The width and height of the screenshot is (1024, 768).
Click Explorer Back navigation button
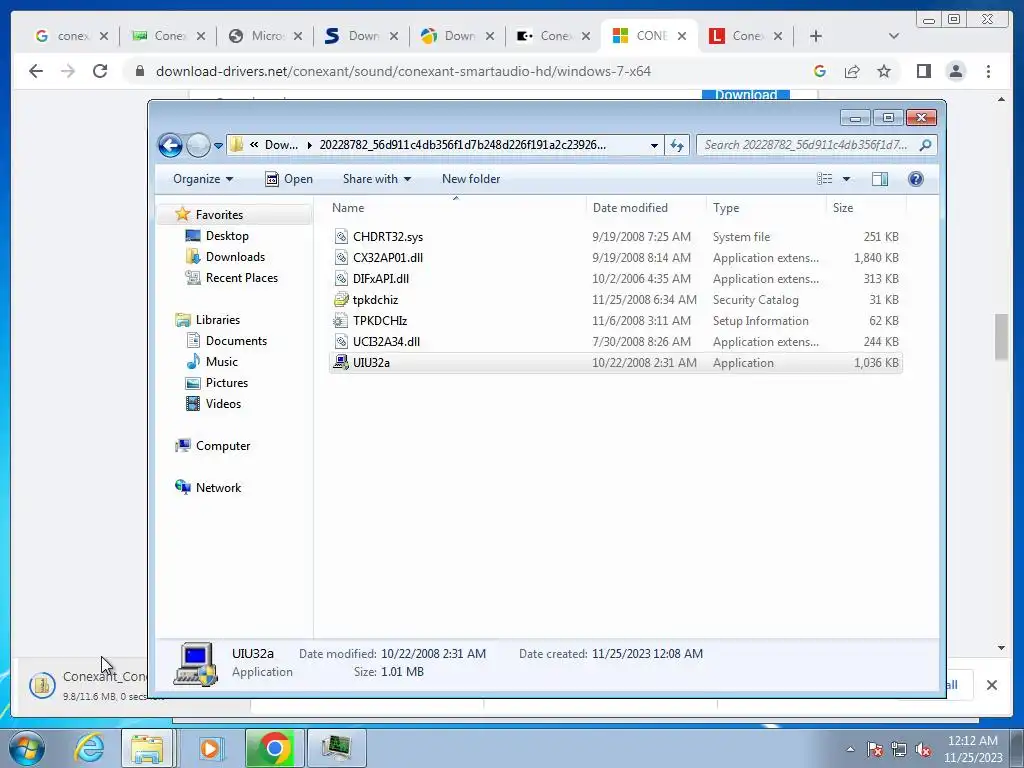pyautogui.click(x=170, y=145)
